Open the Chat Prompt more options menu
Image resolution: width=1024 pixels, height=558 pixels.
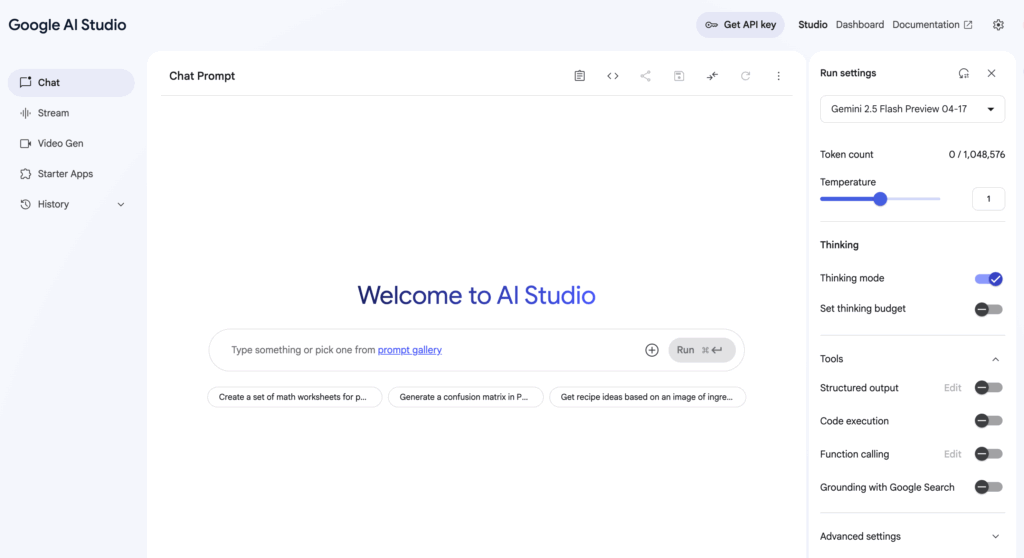778,76
